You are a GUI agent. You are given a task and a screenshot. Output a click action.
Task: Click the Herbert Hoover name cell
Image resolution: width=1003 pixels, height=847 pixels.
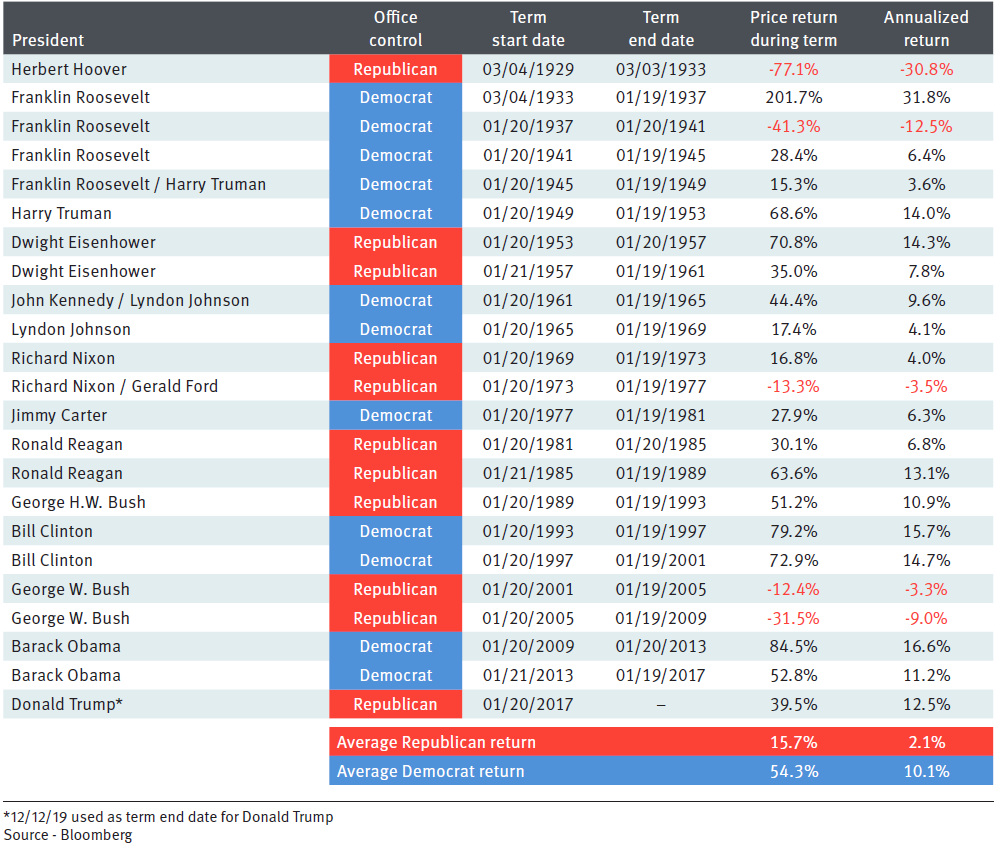coord(69,69)
